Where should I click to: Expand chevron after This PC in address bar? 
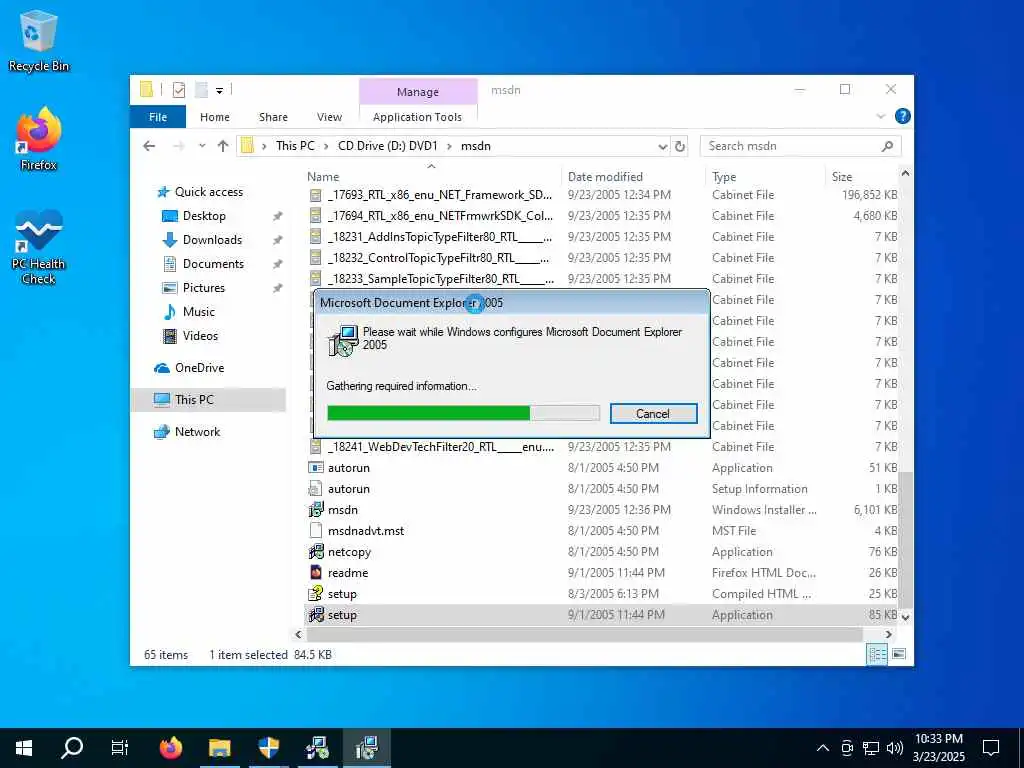(x=327, y=146)
